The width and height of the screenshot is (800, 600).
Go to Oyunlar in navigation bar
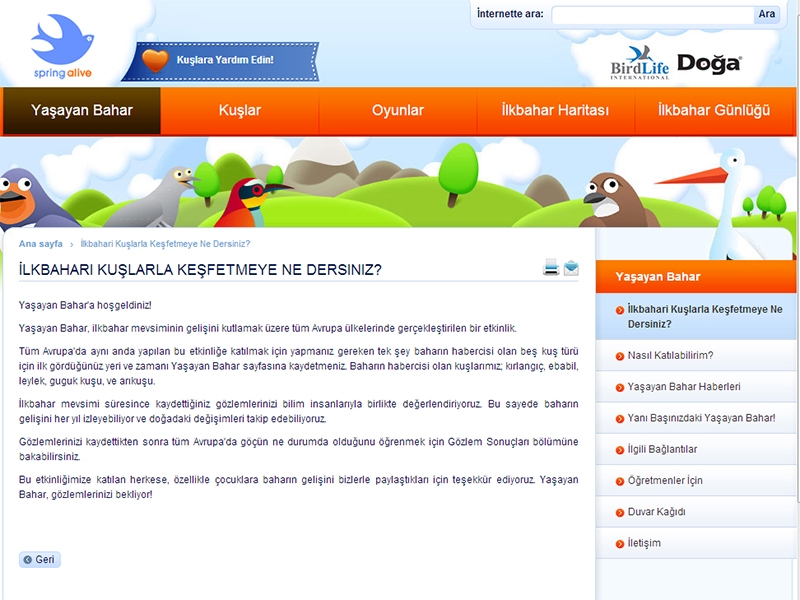pyautogui.click(x=397, y=111)
